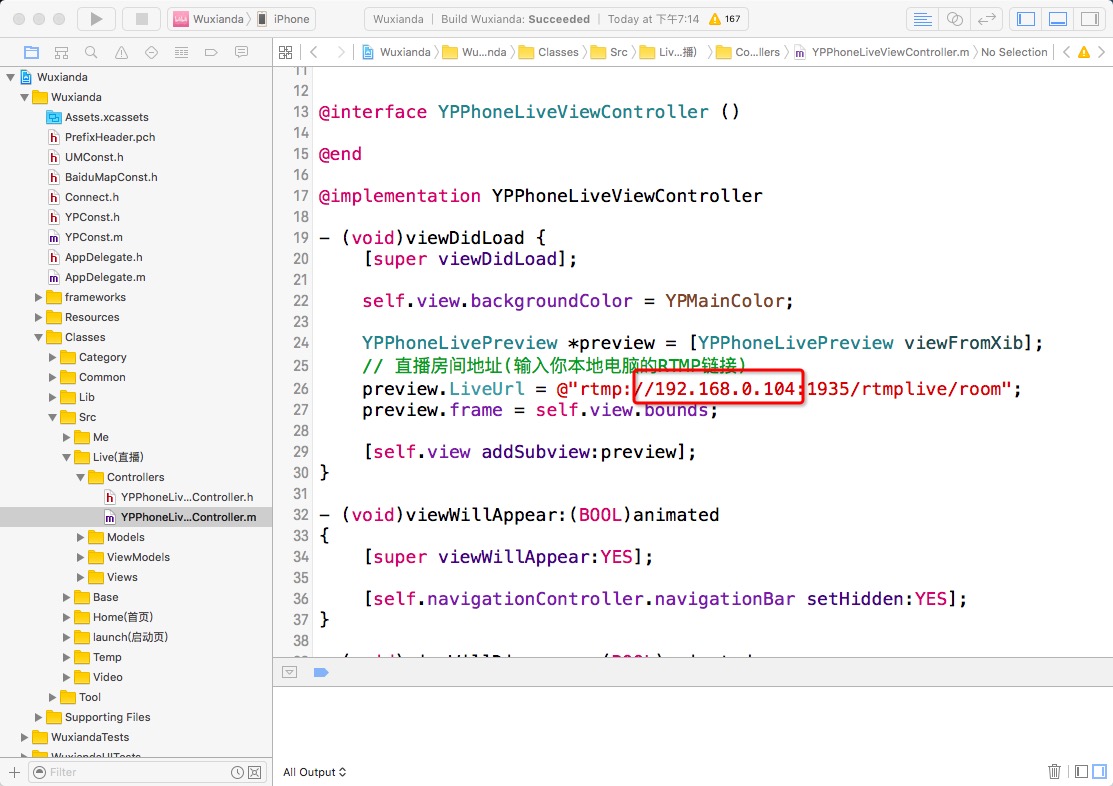This screenshot has height=786, width=1113.
Task: Show the Breakpoint navigator
Action: click(211, 52)
